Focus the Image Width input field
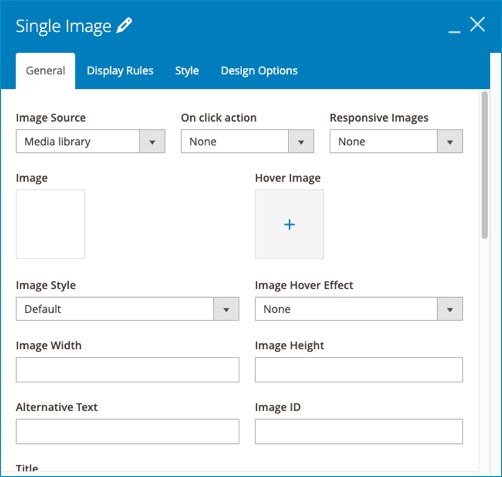This screenshot has width=502, height=477. click(x=127, y=370)
